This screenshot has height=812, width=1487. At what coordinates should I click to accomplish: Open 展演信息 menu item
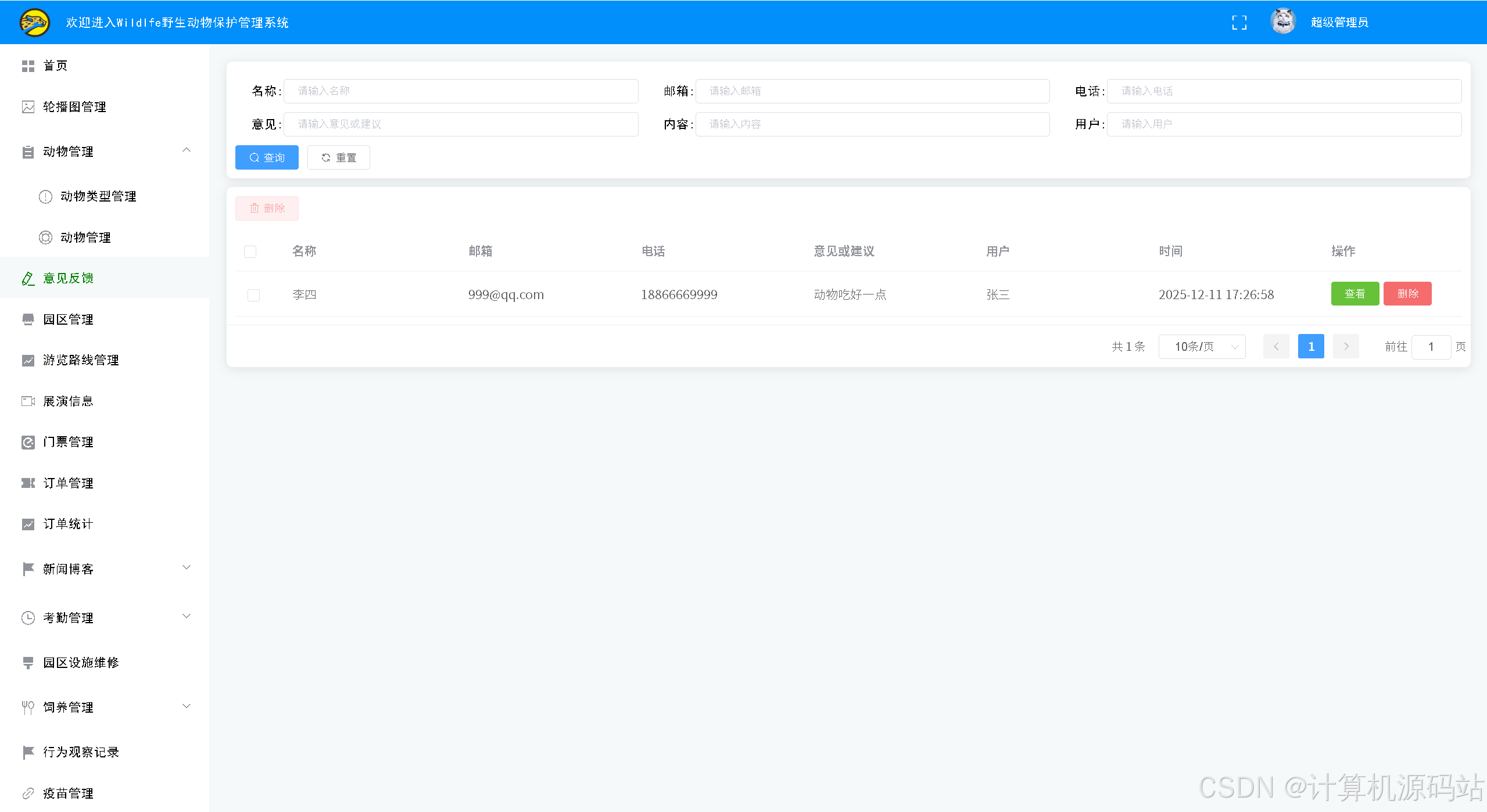(105, 401)
